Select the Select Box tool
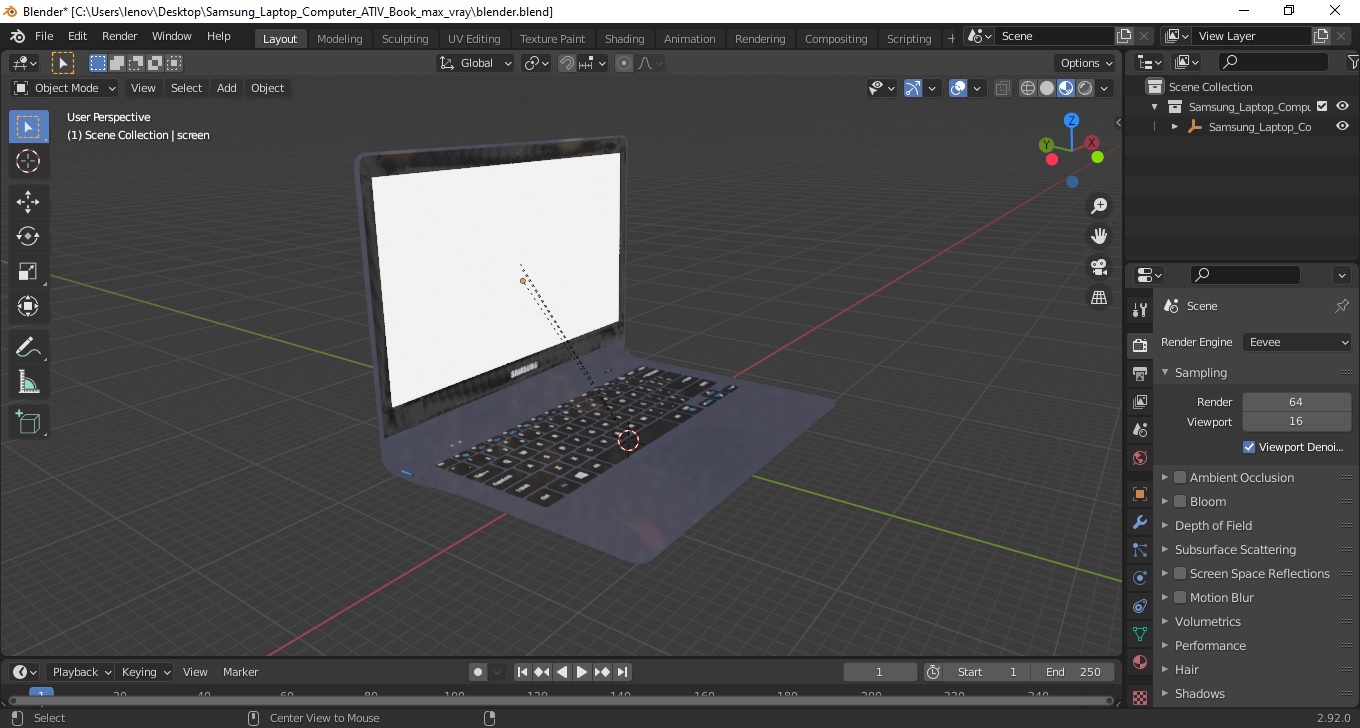Image resolution: width=1360 pixels, height=728 pixels. (x=28, y=126)
